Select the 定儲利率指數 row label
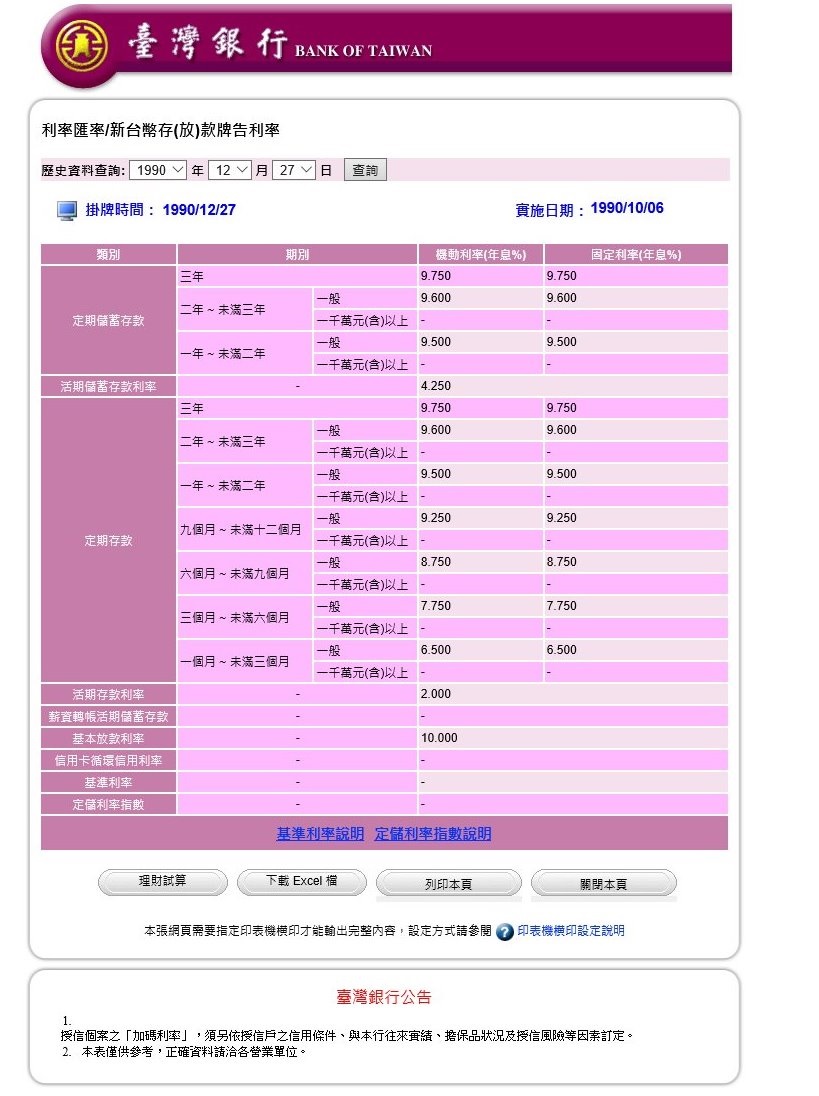 (108, 805)
